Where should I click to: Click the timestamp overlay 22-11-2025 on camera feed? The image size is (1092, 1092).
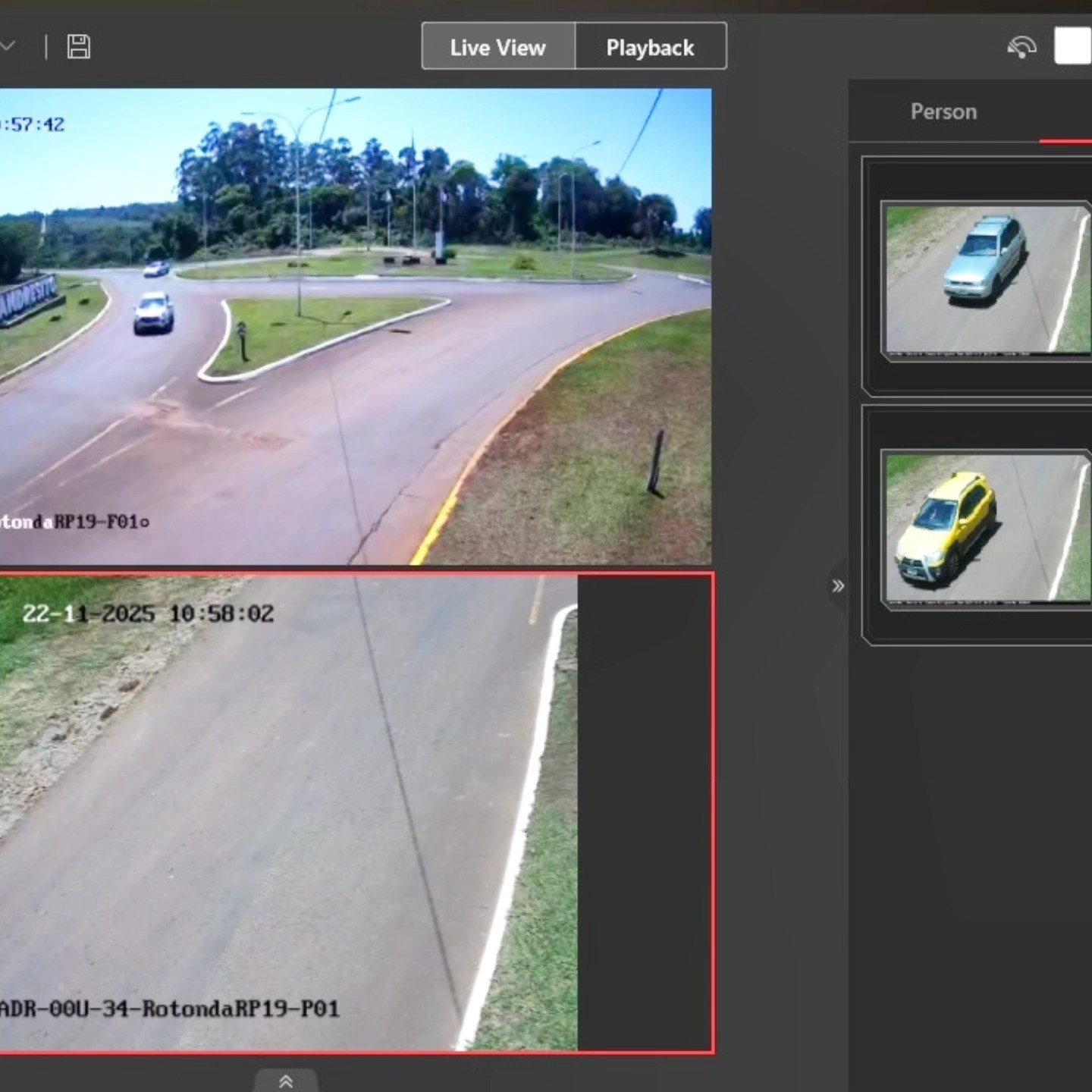pos(149,613)
